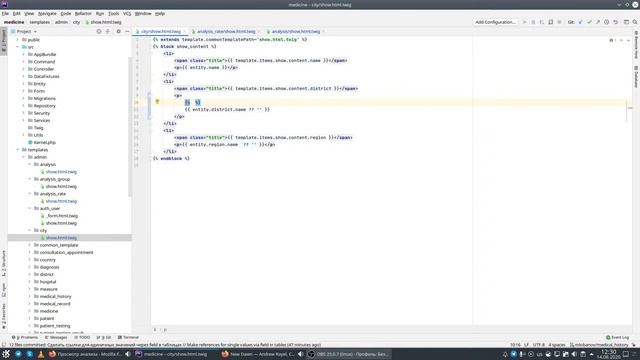Click the 'admin' breadcrumb in navigation bar

(61, 22)
